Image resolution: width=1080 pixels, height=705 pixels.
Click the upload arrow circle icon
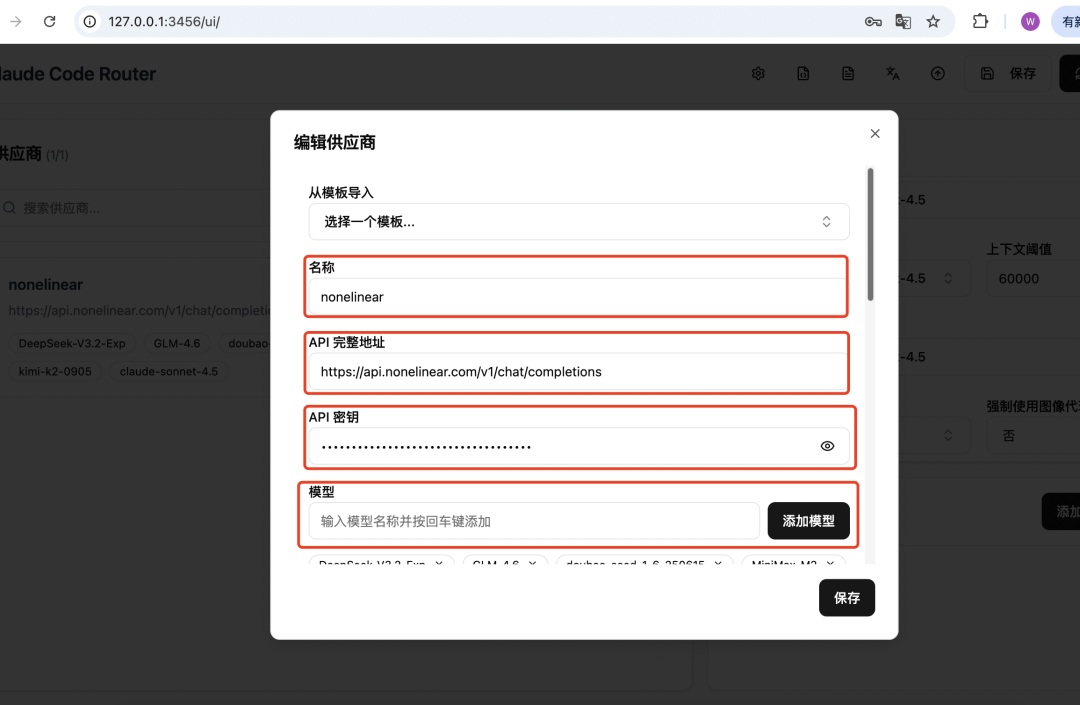pyautogui.click(x=938, y=74)
